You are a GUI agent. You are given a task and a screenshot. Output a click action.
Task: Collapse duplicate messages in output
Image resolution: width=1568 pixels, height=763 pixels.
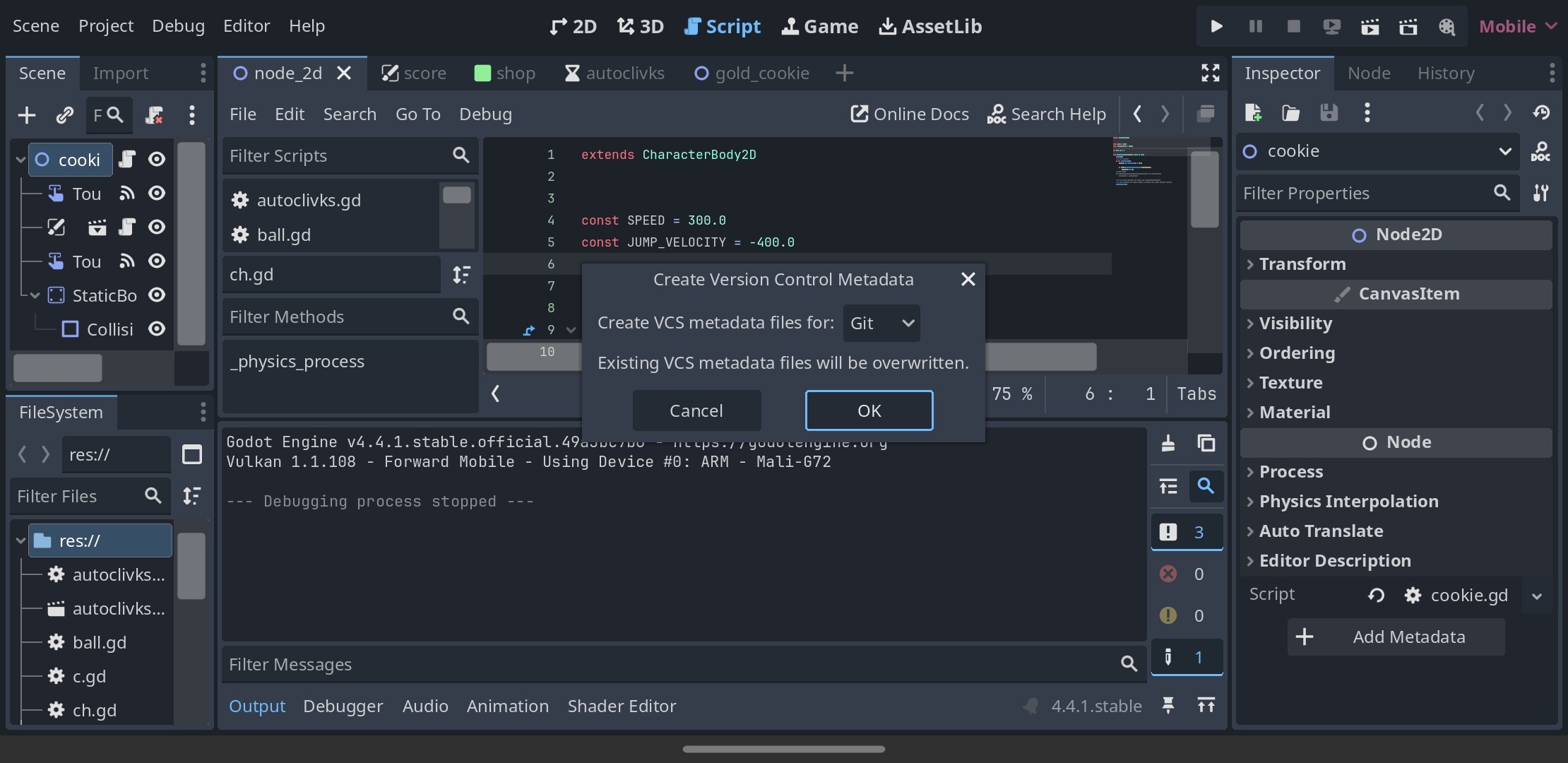click(x=1168, y=486)
